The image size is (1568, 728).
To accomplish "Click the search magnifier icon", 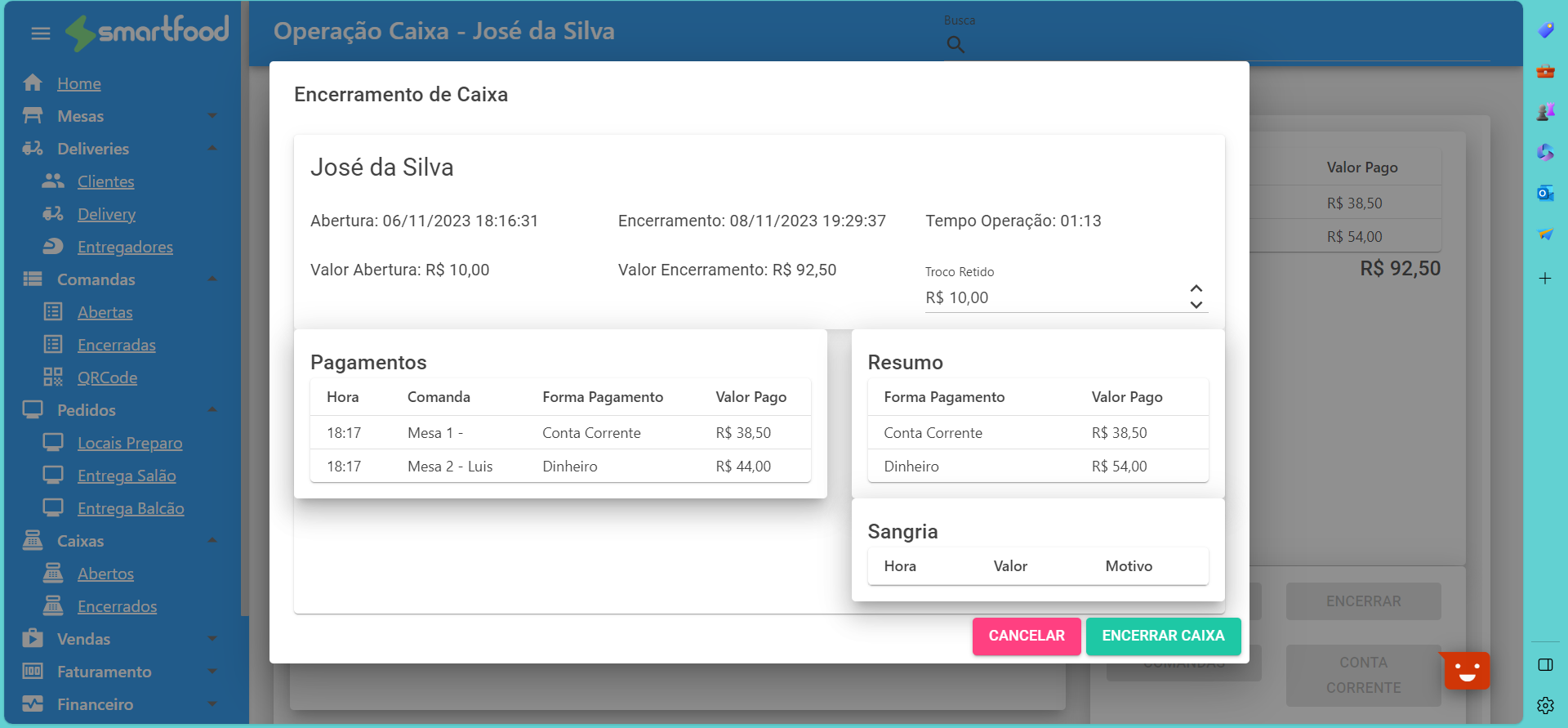I will (955, 45).
